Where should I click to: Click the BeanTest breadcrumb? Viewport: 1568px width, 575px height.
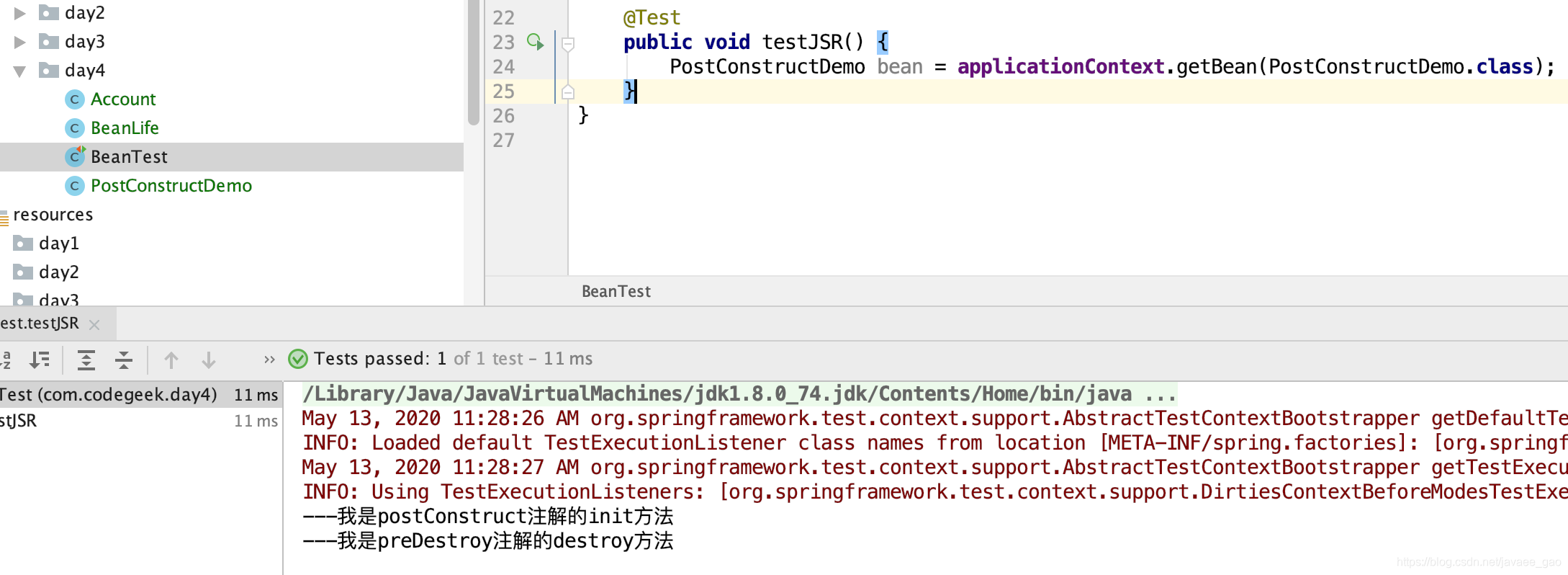pos(616,291)
